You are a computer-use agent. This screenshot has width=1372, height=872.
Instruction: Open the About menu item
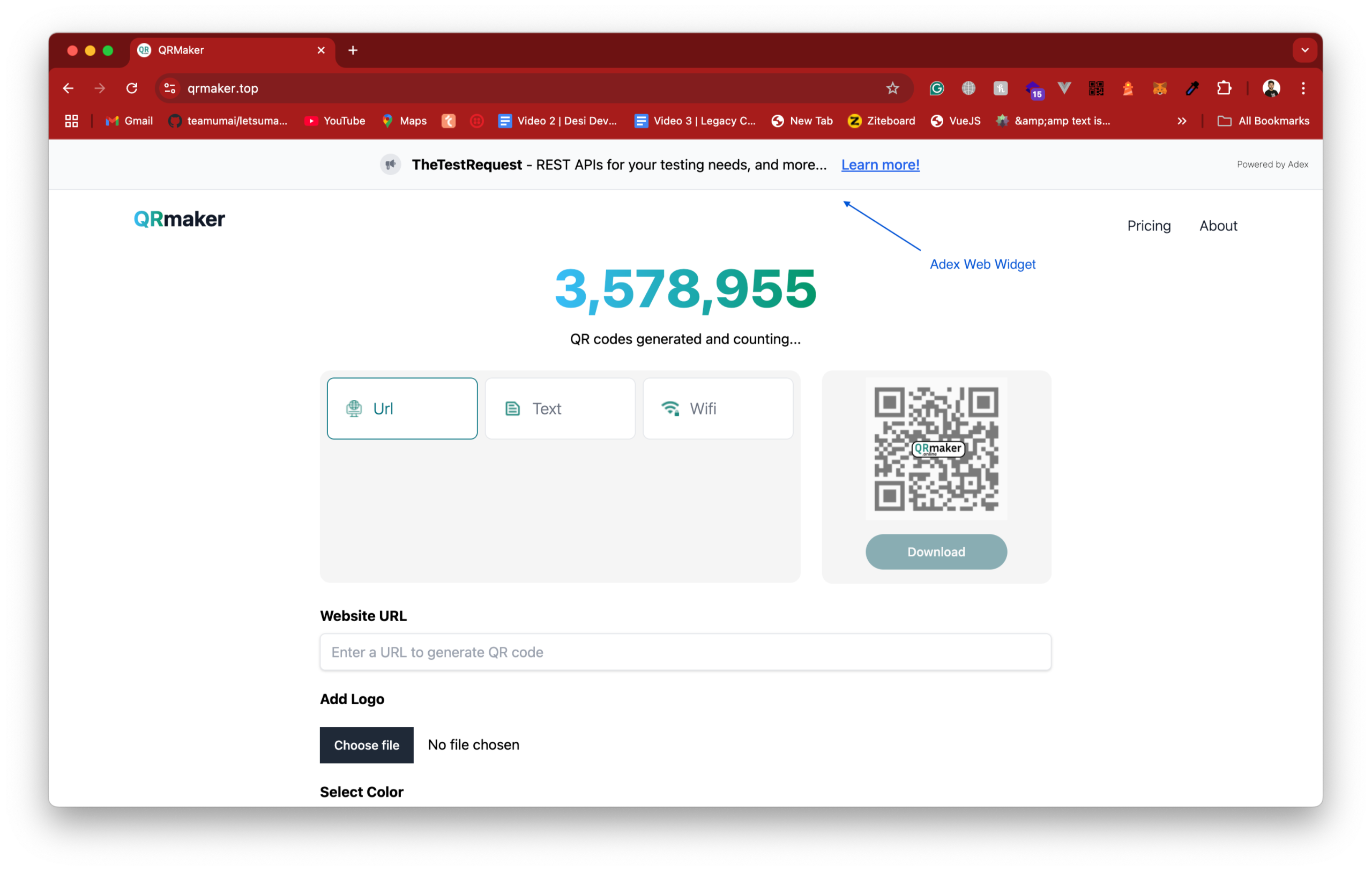(1218, 225)
